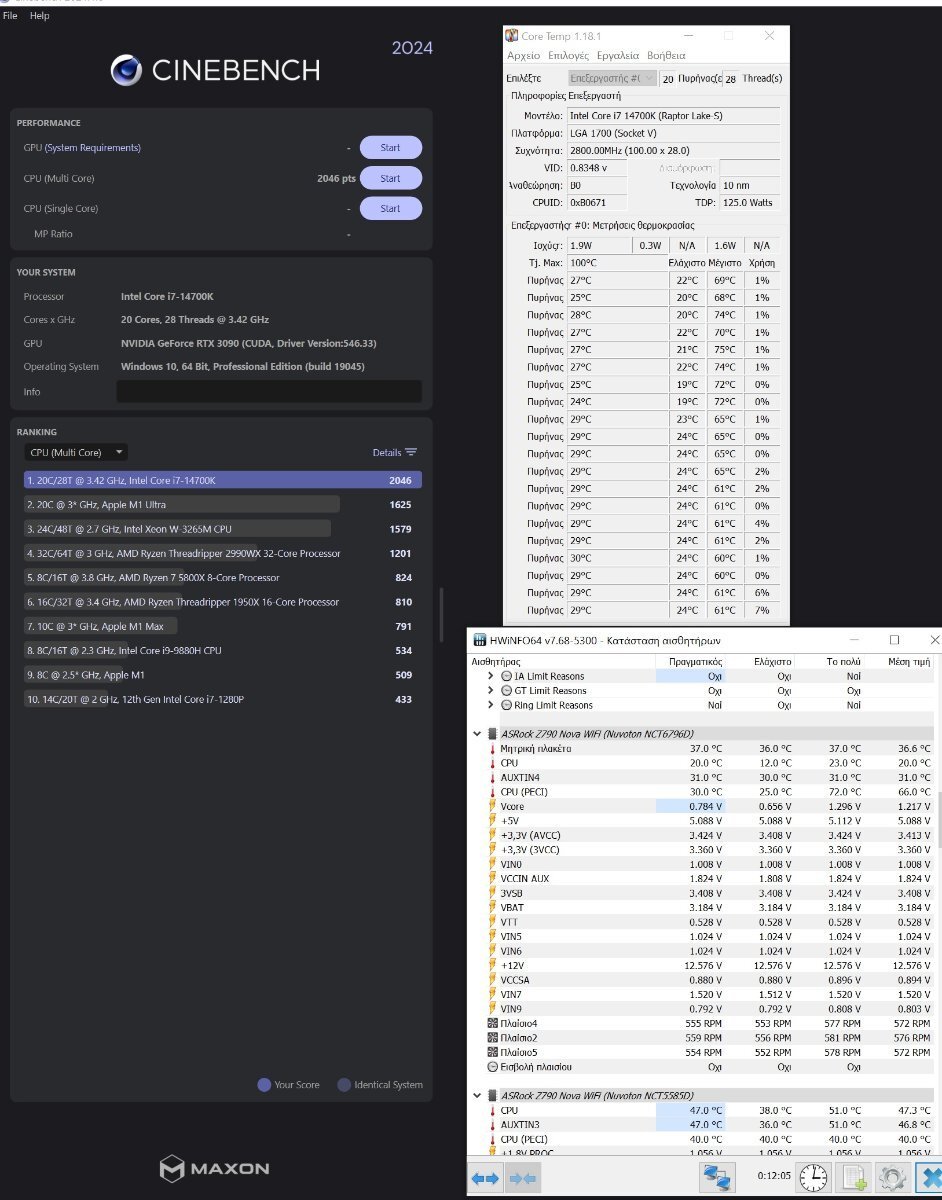Collapse the ASRock Z790 Nova NCT6796D sensor group
This screenshot has height=1200, width=942.
point(477,733)
